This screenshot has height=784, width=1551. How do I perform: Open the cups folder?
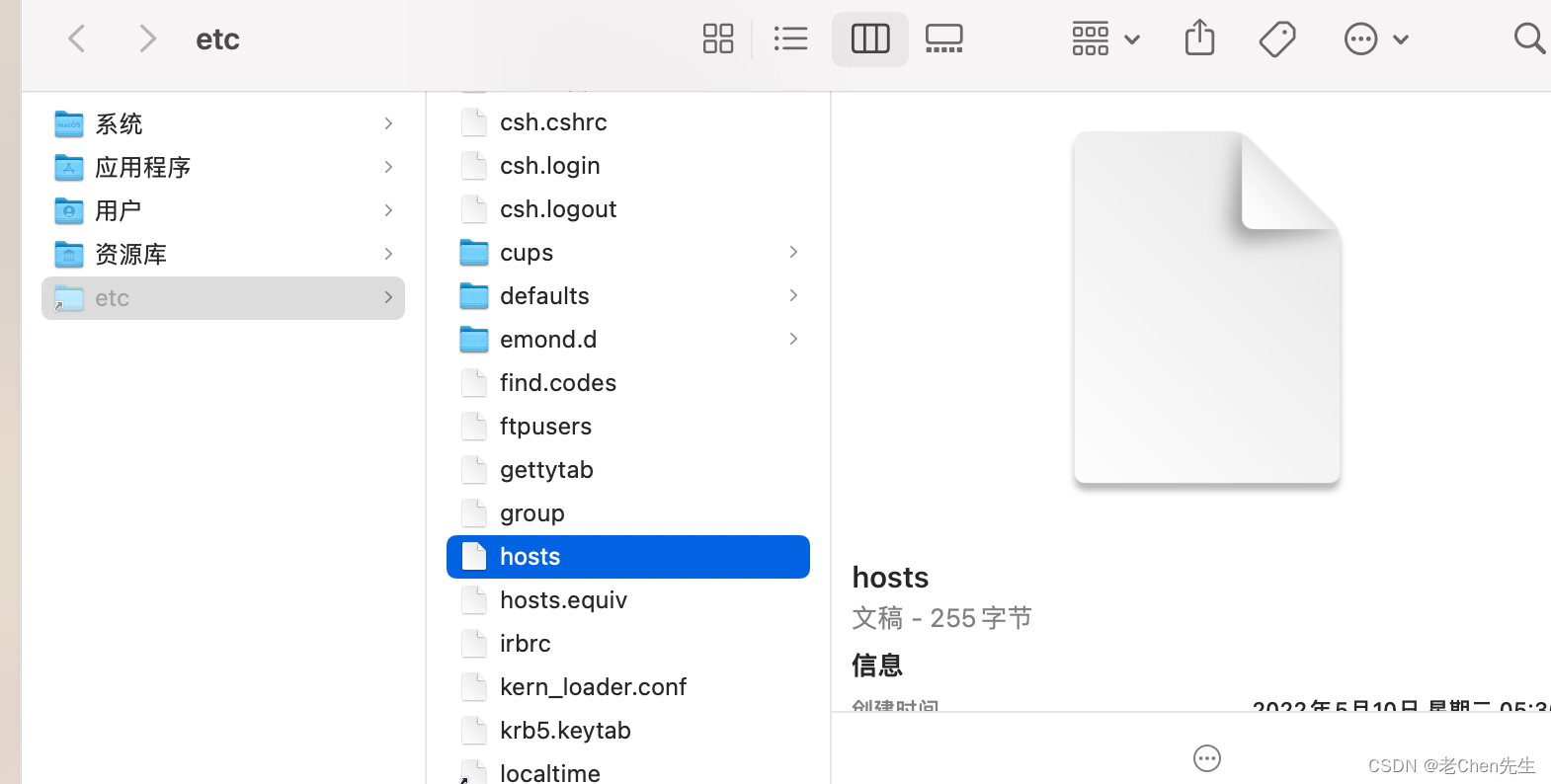pyautogui.click(x=628, y=253)
